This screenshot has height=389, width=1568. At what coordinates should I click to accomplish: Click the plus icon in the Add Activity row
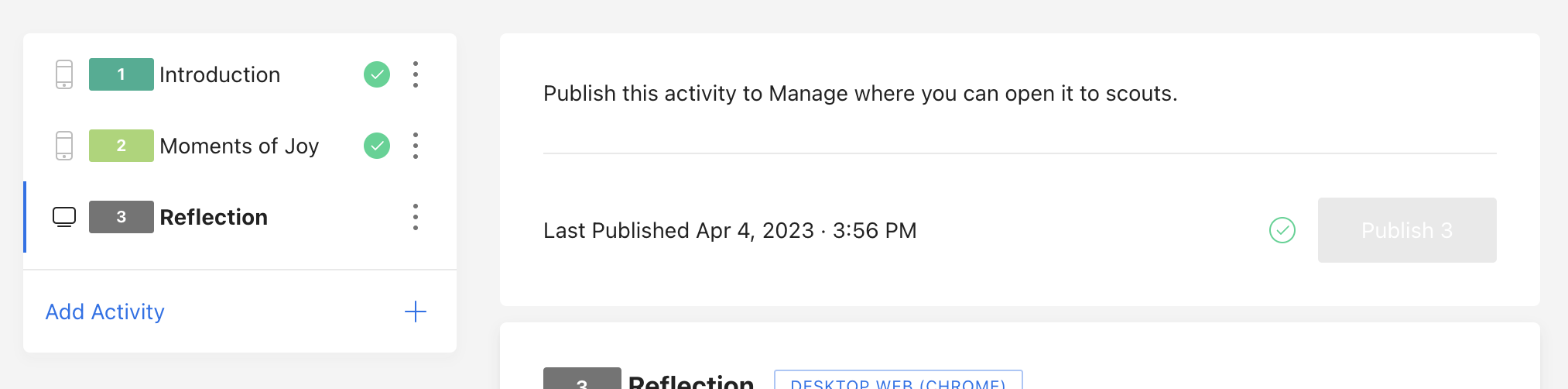coord(416,312)
